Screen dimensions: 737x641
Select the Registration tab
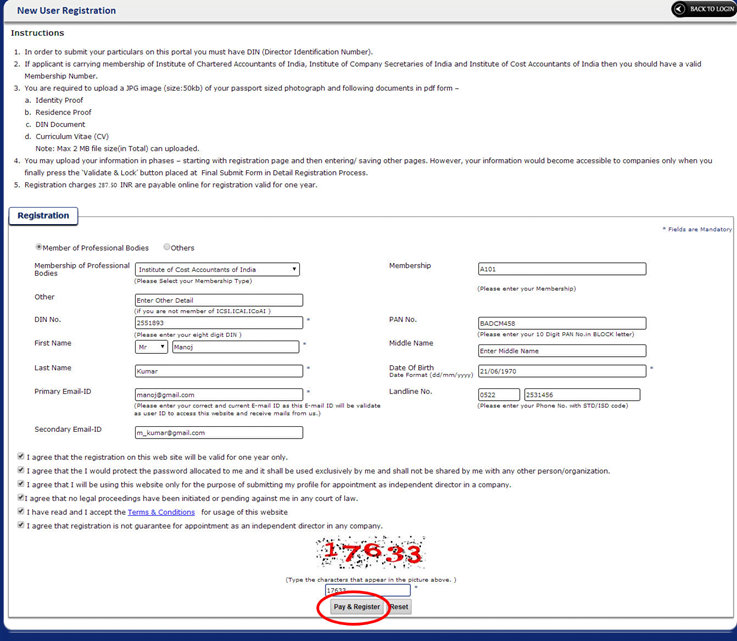tap(43, 216)
